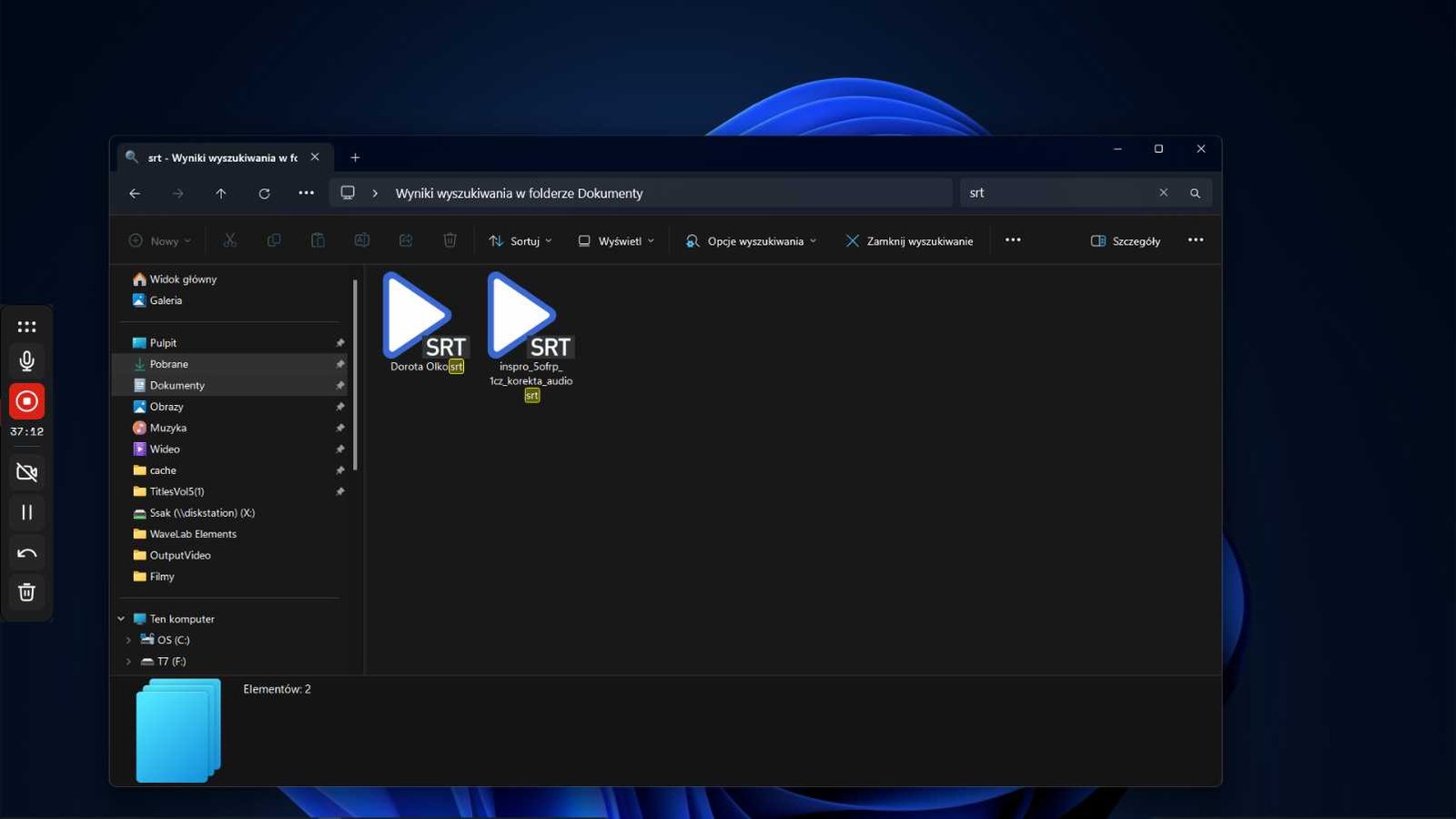Collapse the Ten komputer tree node
The image size is (1456, 819).
121,619
